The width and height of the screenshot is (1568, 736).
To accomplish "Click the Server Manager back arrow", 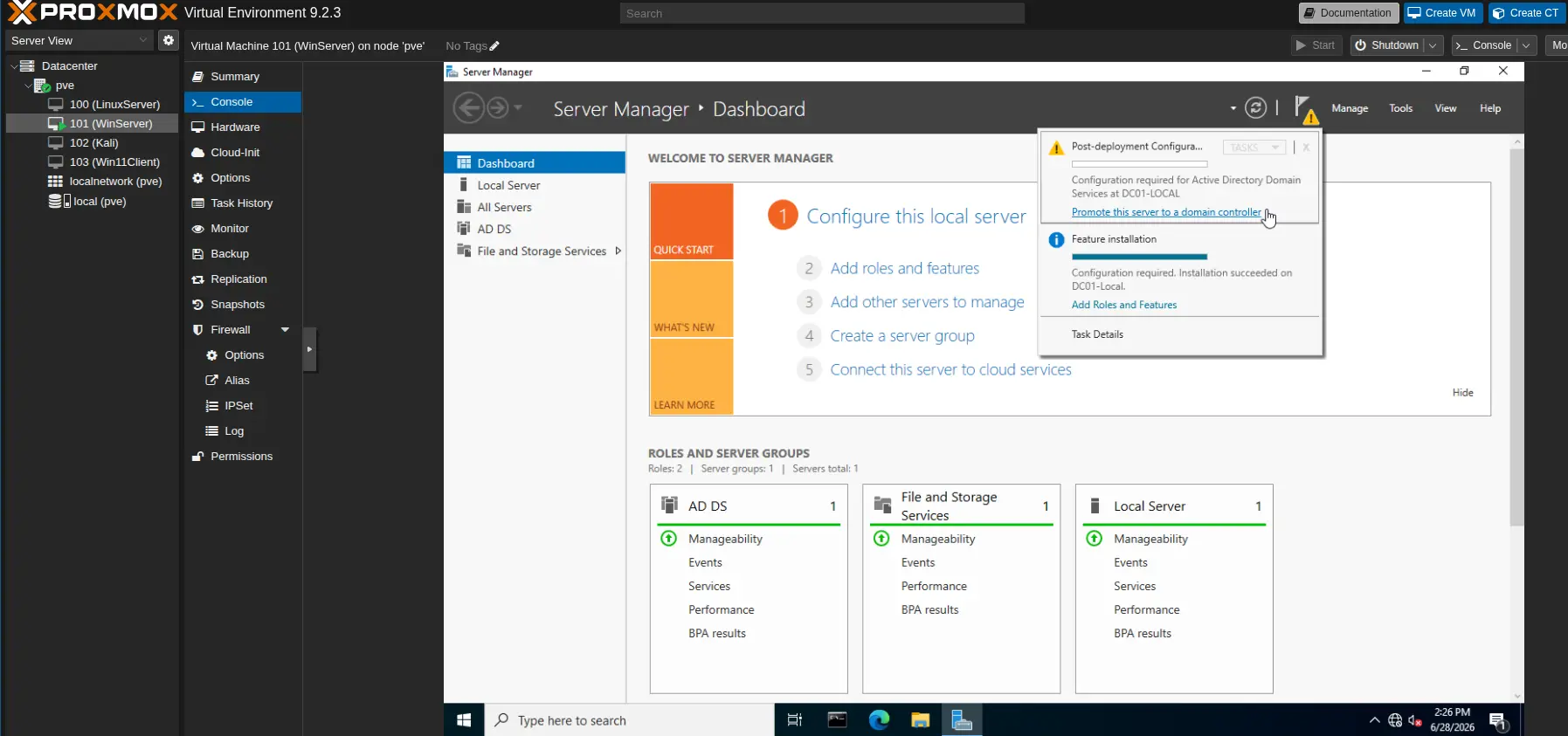I will [469, 108].
